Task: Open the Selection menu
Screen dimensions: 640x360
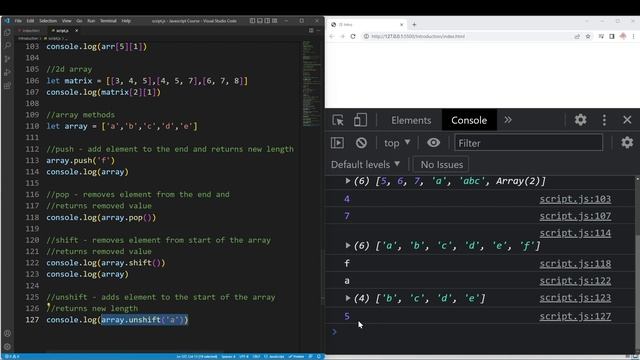Action: tap(48, 20)
